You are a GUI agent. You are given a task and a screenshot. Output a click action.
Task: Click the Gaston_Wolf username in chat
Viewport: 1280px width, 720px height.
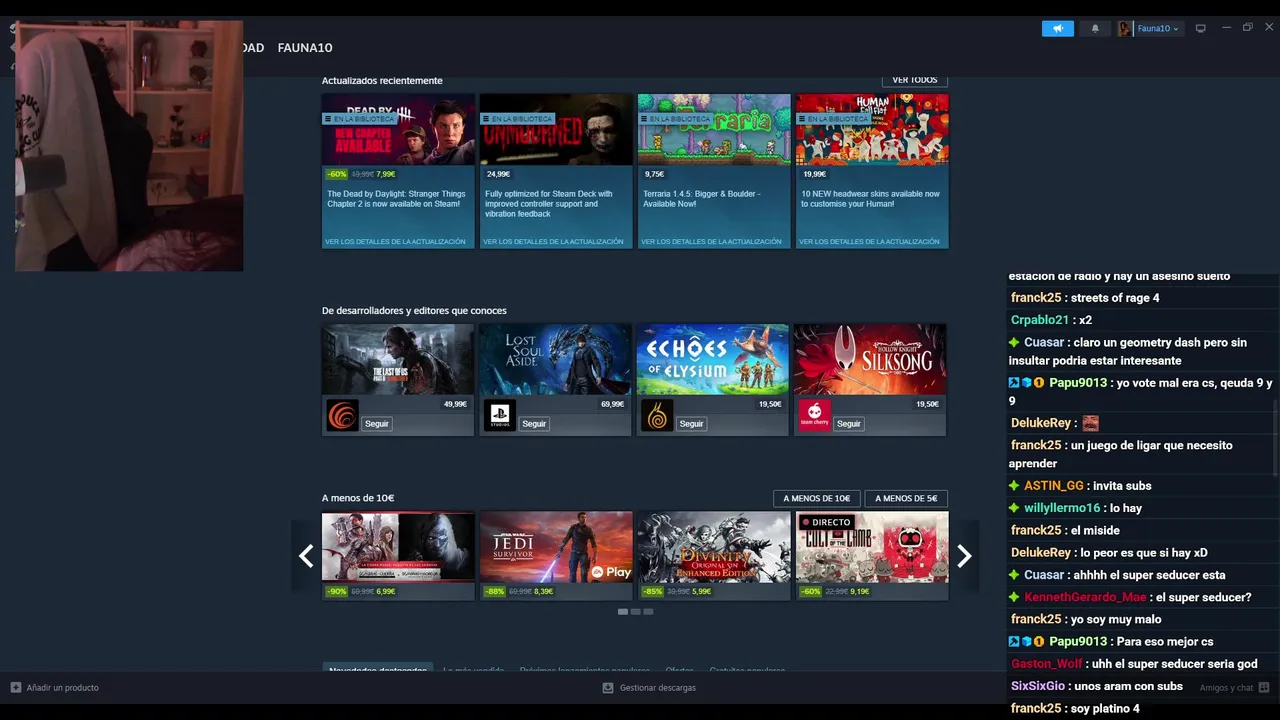pos(1047,664)
